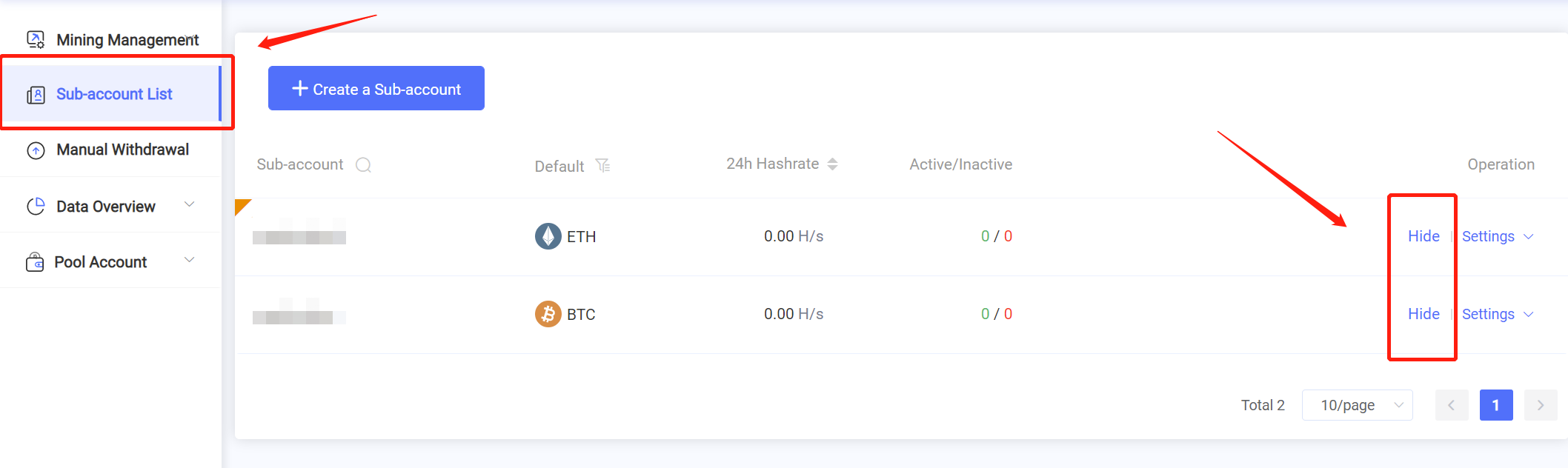Image resolution: width=1568 pixels, height=468 pixels.
Task: Hide the ETH sub-account
Action: point(1424,236)
